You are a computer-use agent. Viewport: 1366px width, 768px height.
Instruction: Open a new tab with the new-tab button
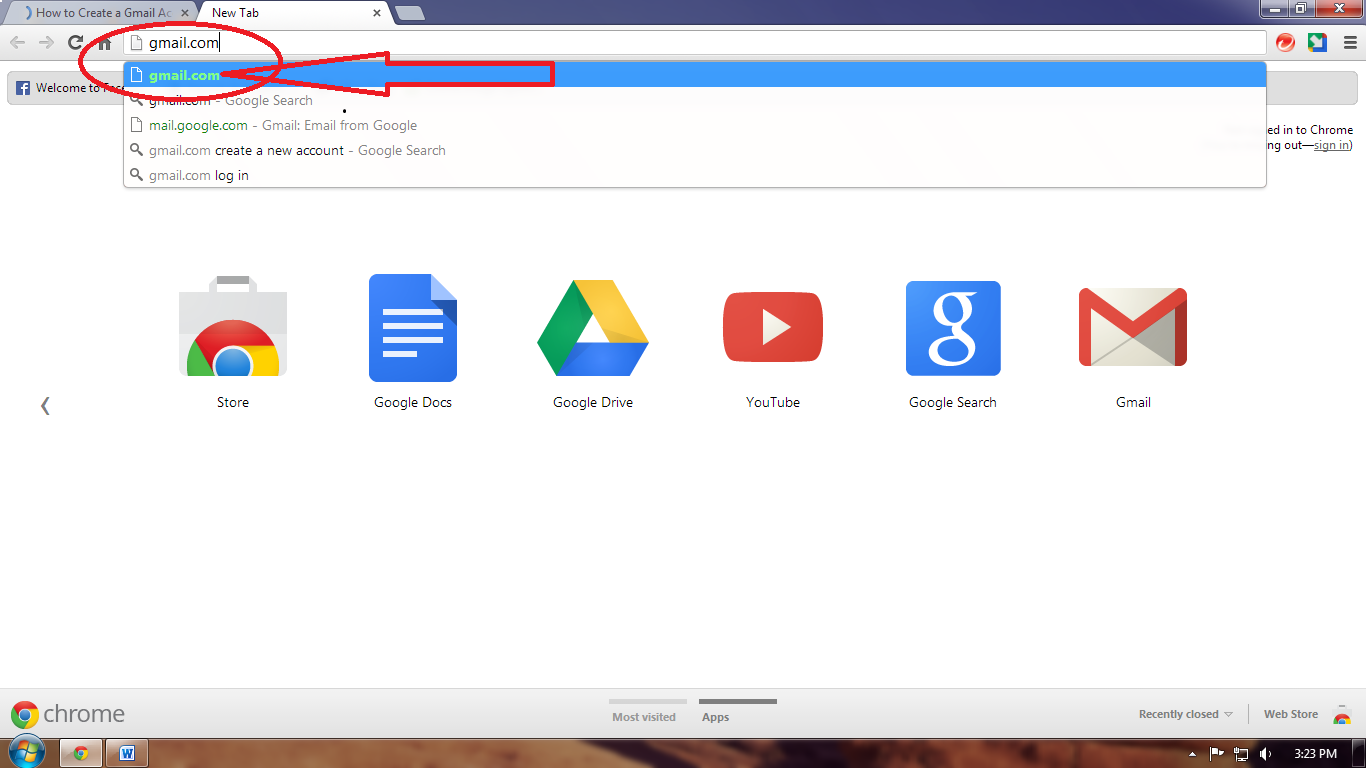(410, 13)
